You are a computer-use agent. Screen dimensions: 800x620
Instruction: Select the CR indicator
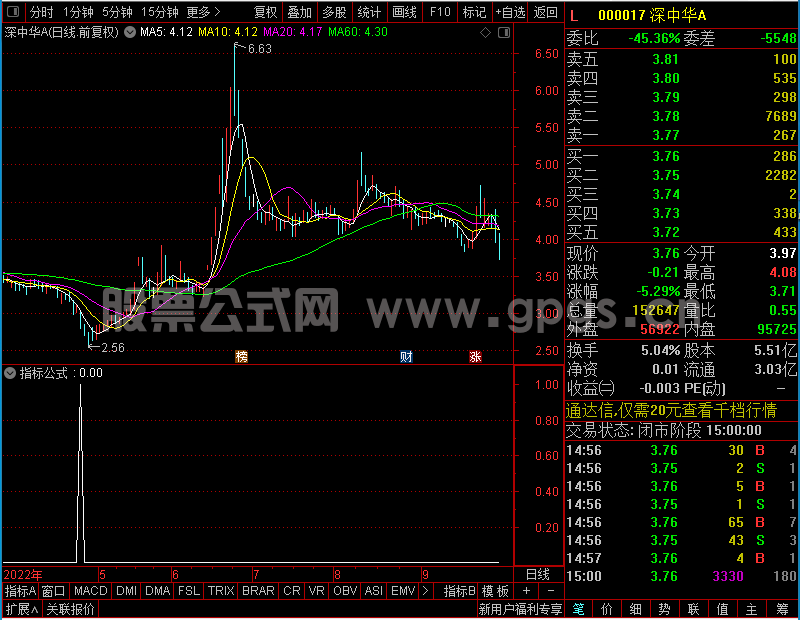[291, 591]
